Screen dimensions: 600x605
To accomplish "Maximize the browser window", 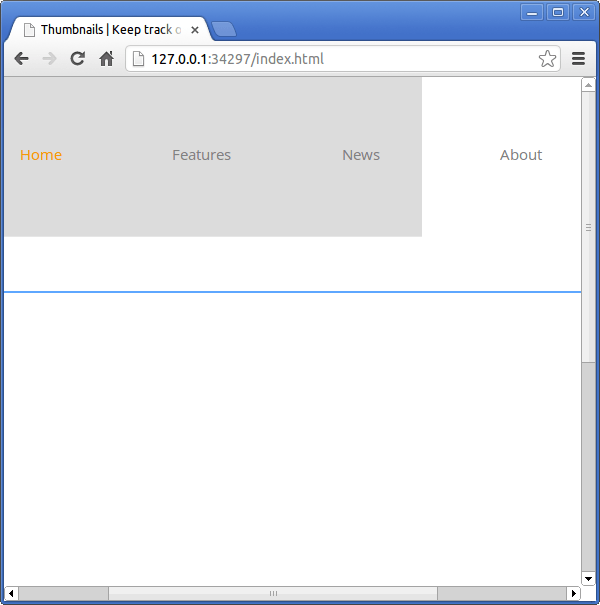I will [x=558, y=12].
